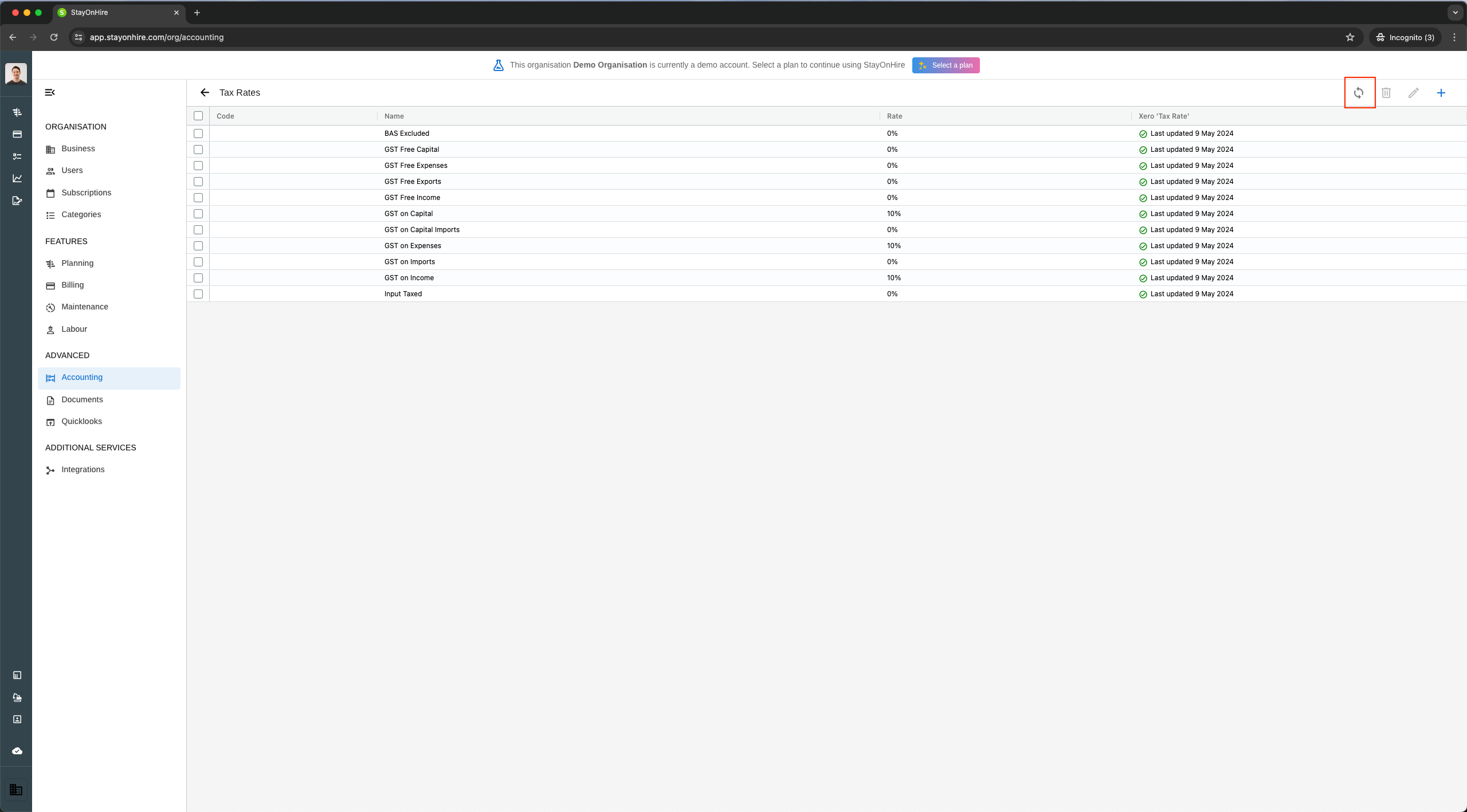Click the Name column header
Screen dimensions: 1467x812
(x=394, y=116)
